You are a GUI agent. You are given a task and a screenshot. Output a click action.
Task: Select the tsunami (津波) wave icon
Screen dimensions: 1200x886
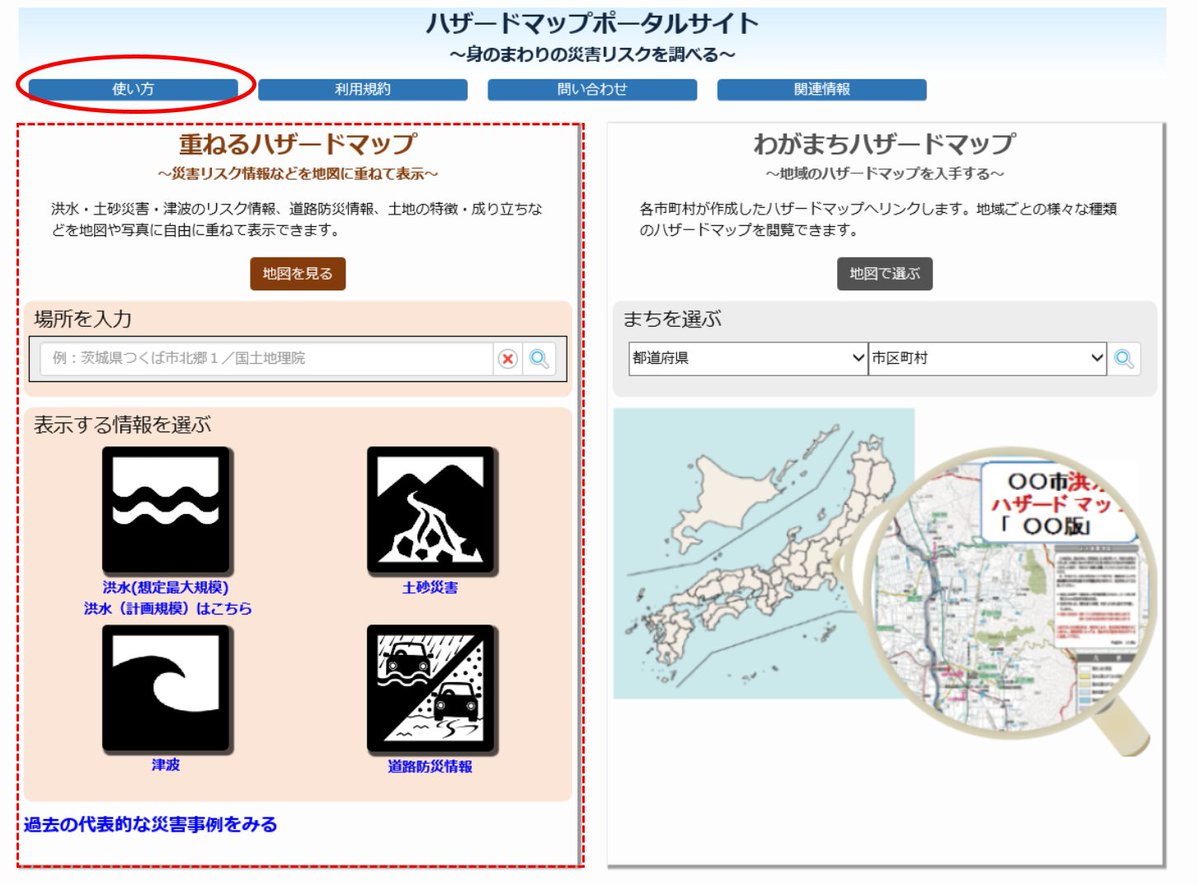(168, 690)
